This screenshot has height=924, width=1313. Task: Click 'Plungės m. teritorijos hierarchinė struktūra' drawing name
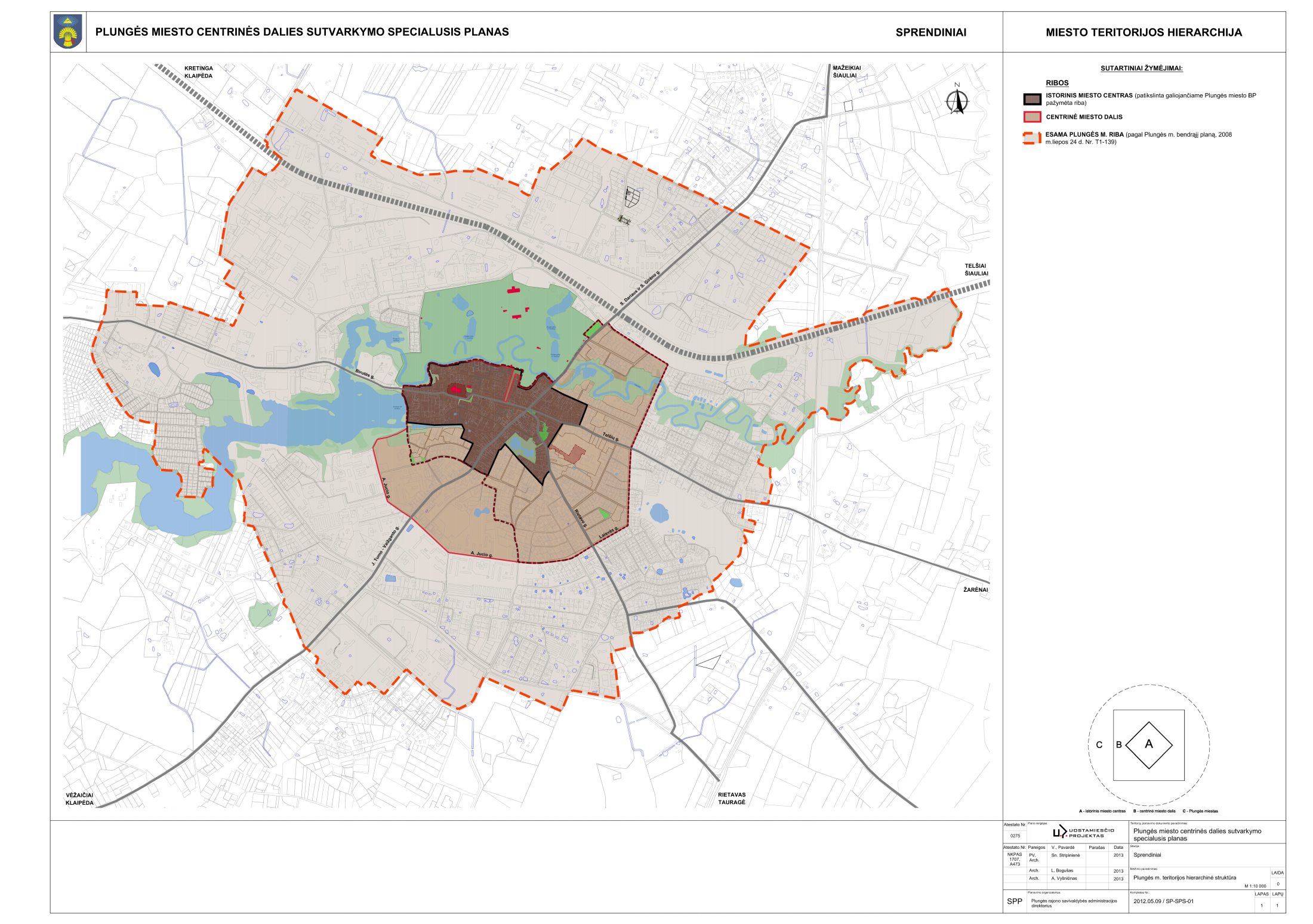tap(1184, 878)
